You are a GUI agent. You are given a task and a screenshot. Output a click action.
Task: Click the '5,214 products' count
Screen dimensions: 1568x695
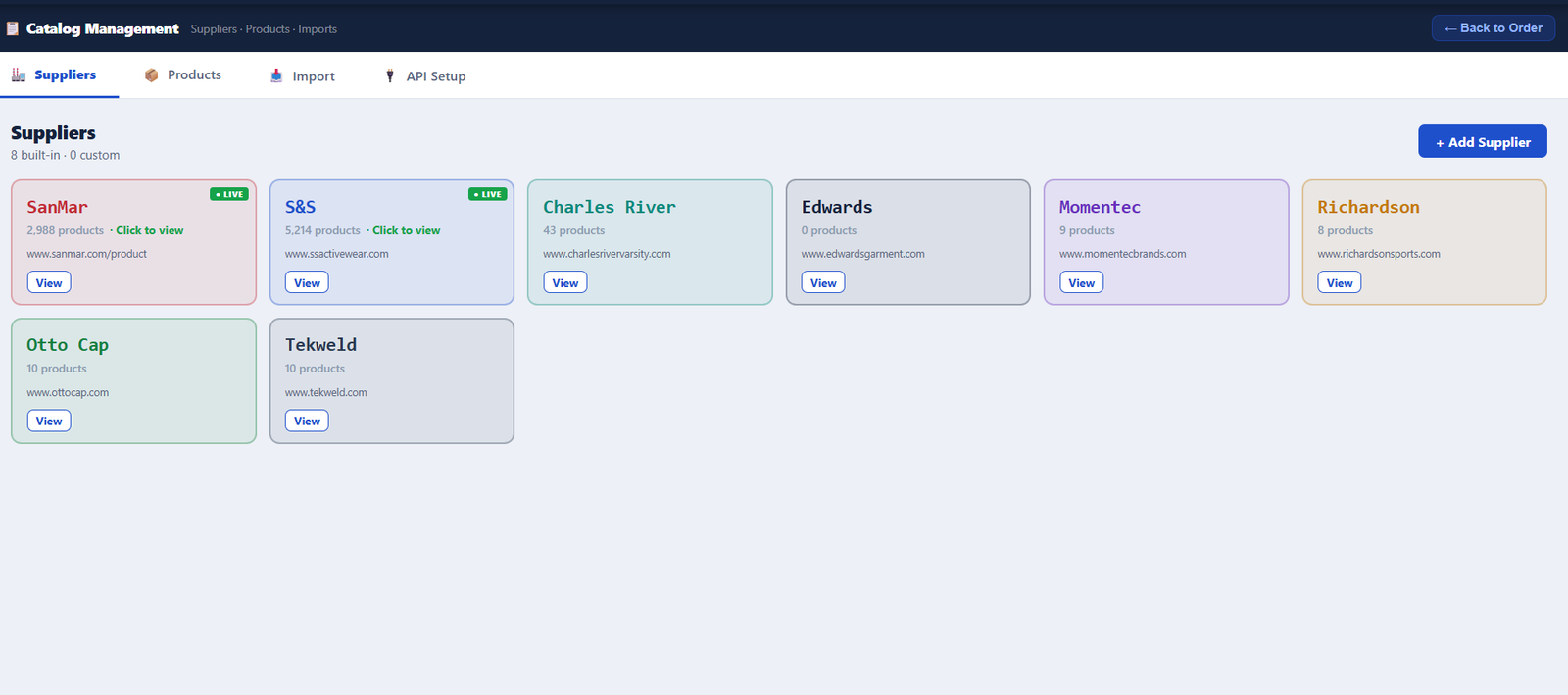322,230
